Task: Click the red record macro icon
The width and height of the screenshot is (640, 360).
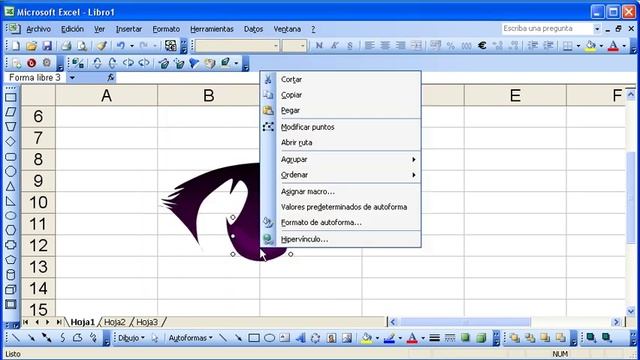Action: 31,63
